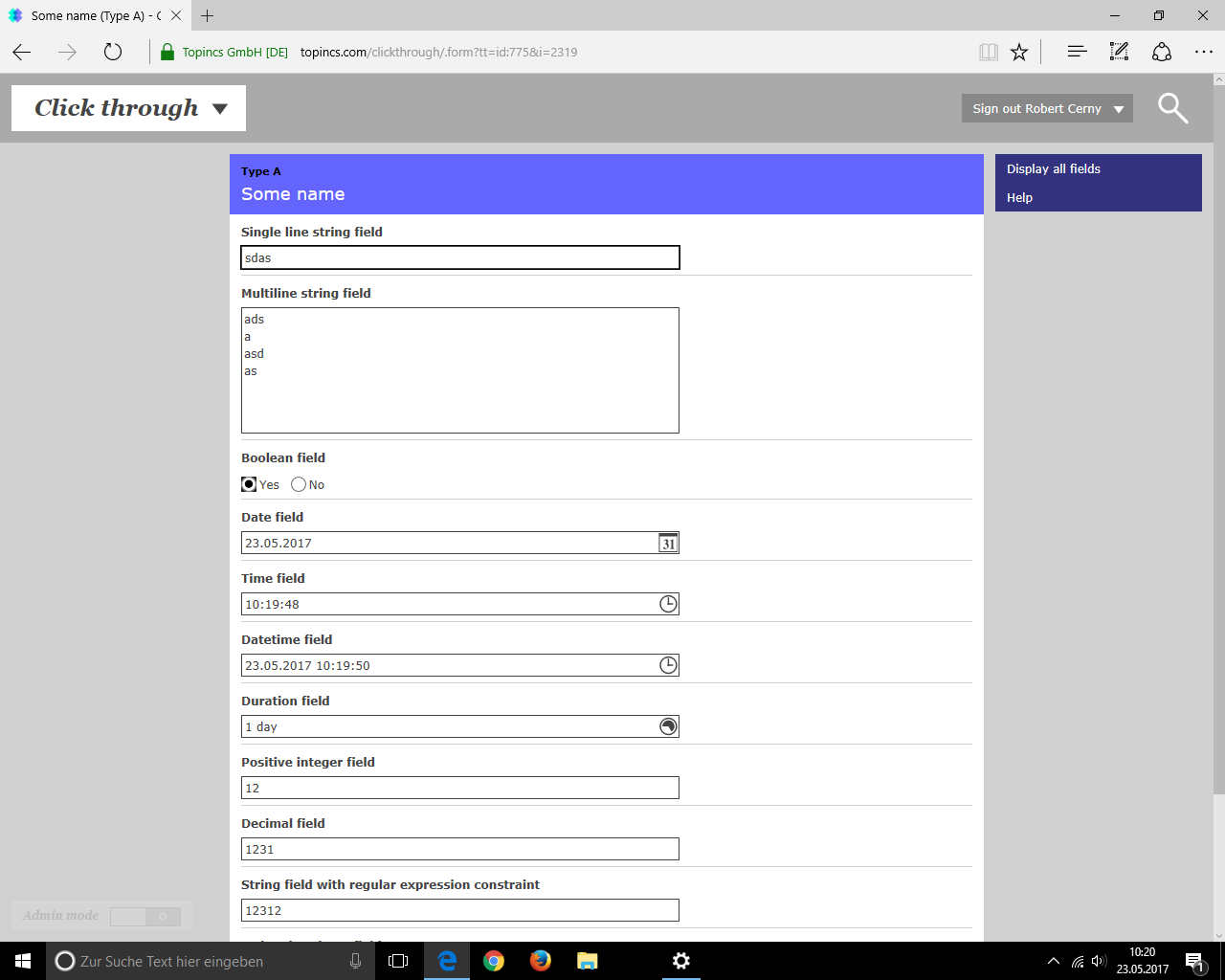Click the clock icon in Datetime field
1225x980 pixels.
[668, 665]
